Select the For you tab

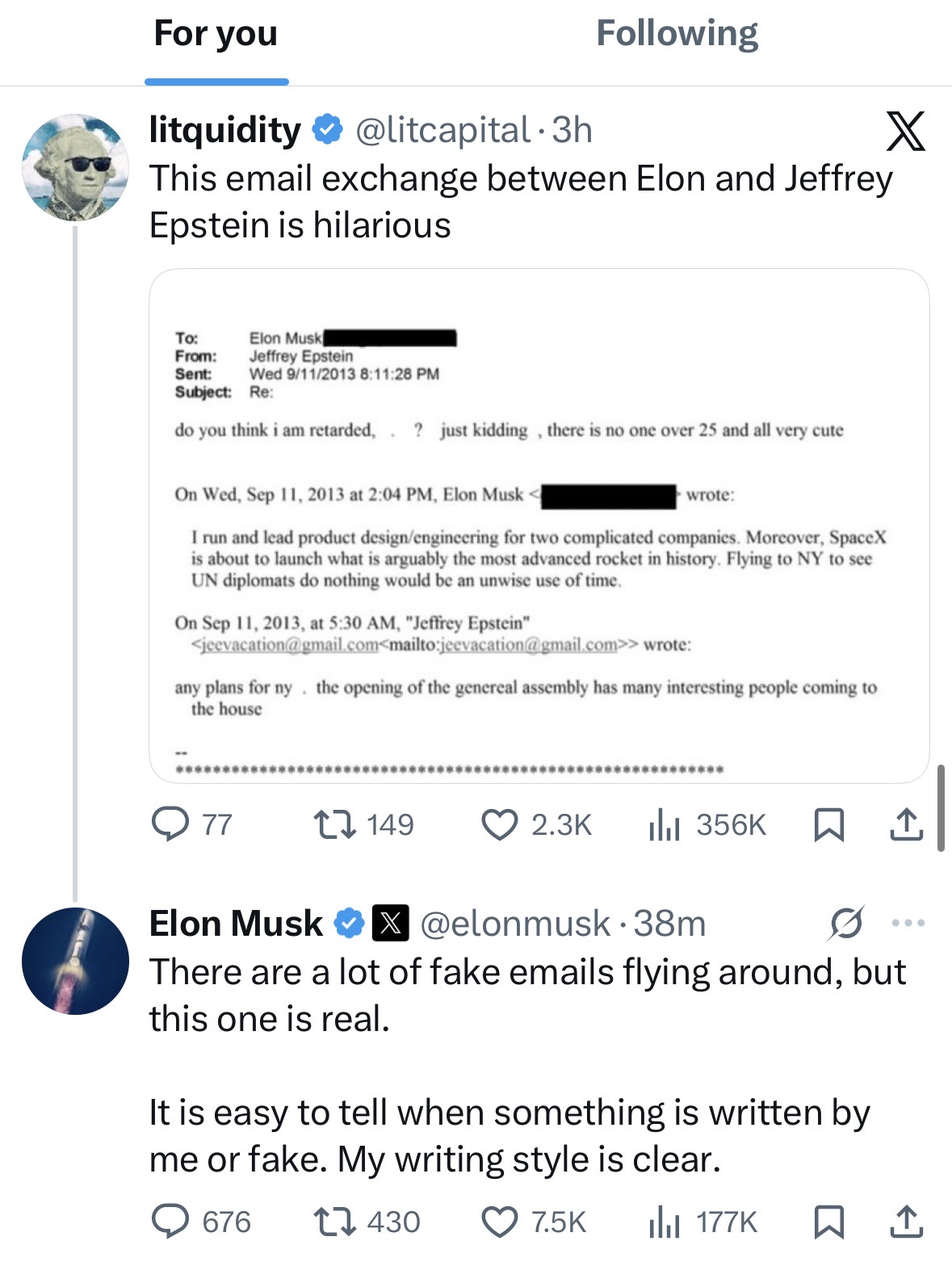coord(216,34)
